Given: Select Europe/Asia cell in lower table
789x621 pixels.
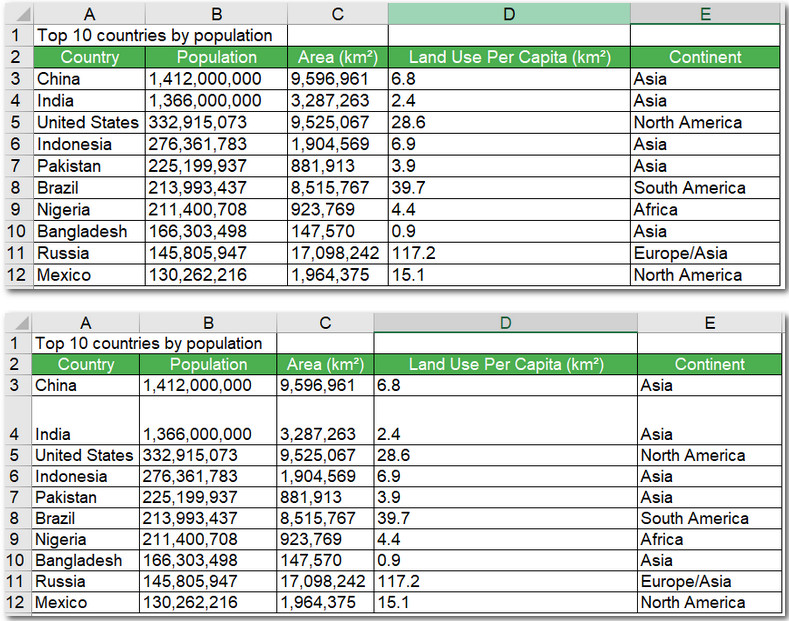Looking at the screenshot, I should (x=709, y=581).
